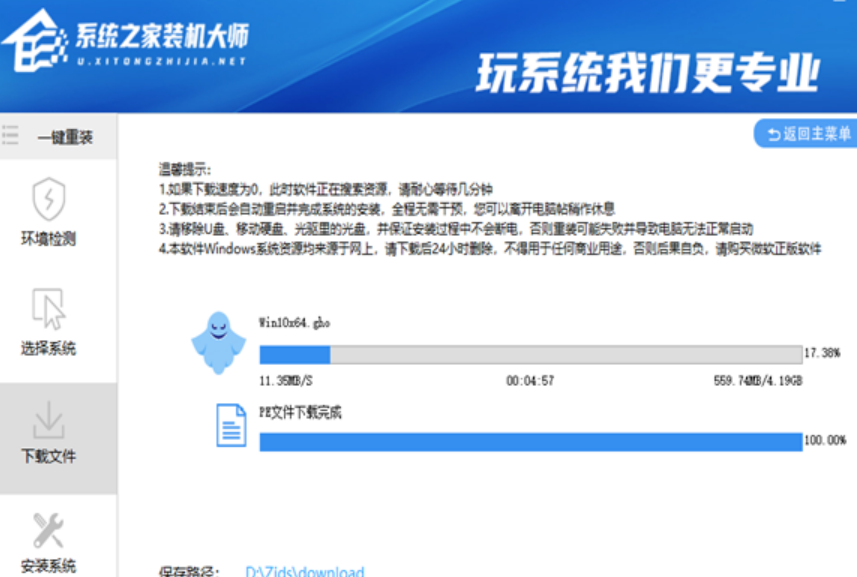
Task: Click the PE文件下载完成 progress bar
Action: [x=530, y=442]
